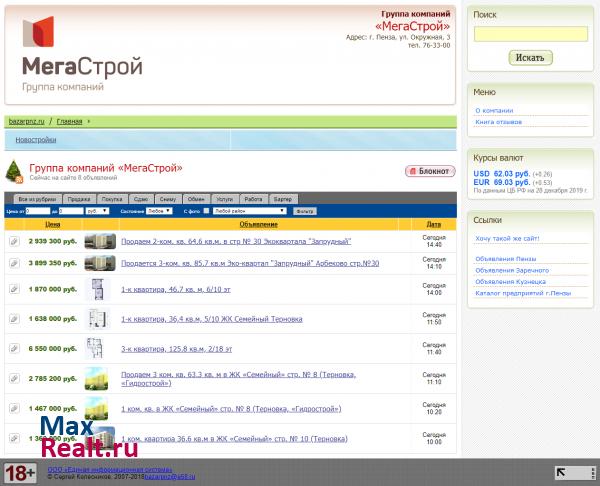
Task: Sort listings by 'Дата' column header
Action: coord(434,224)
